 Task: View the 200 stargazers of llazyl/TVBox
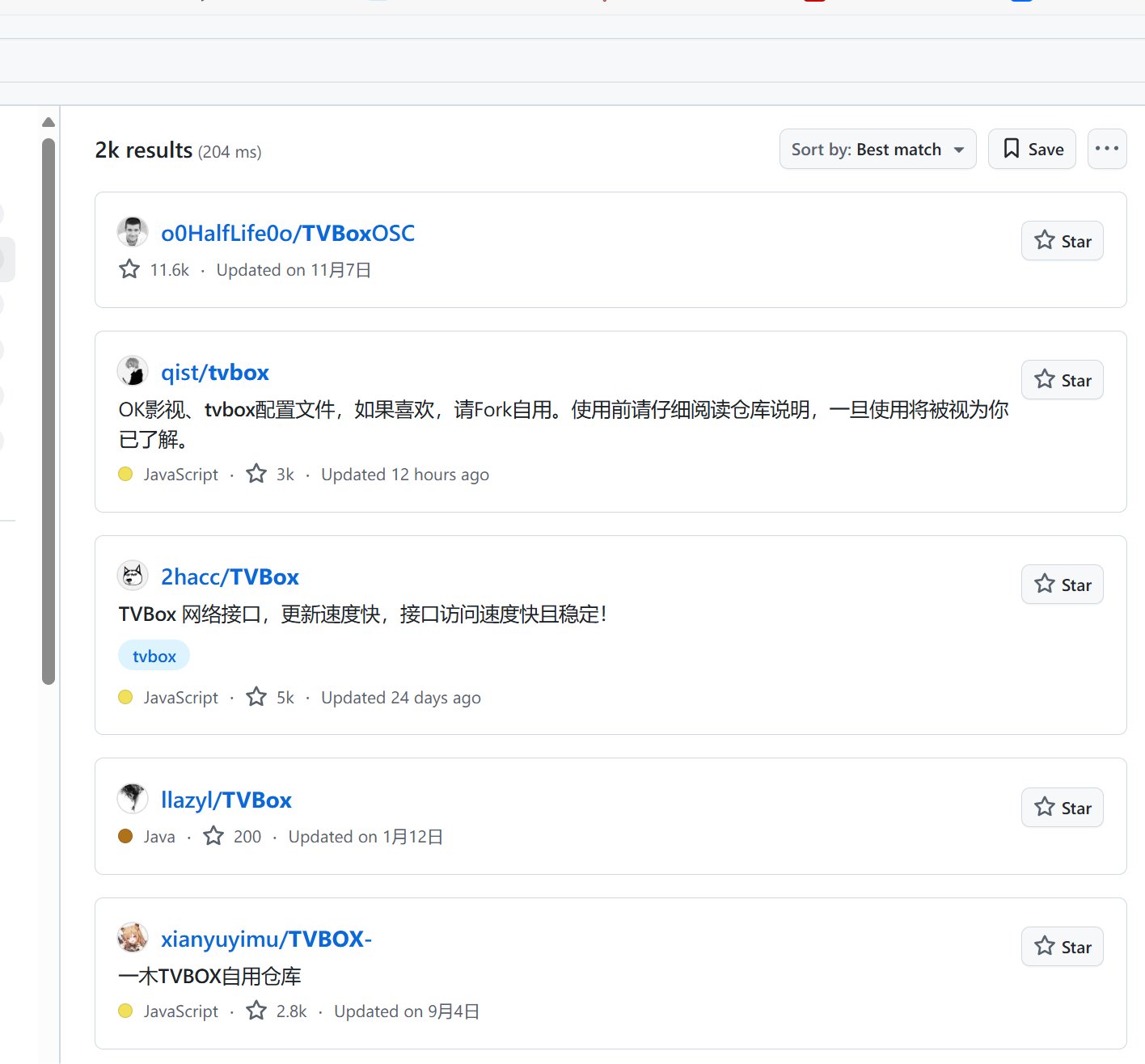pos(232,836)
